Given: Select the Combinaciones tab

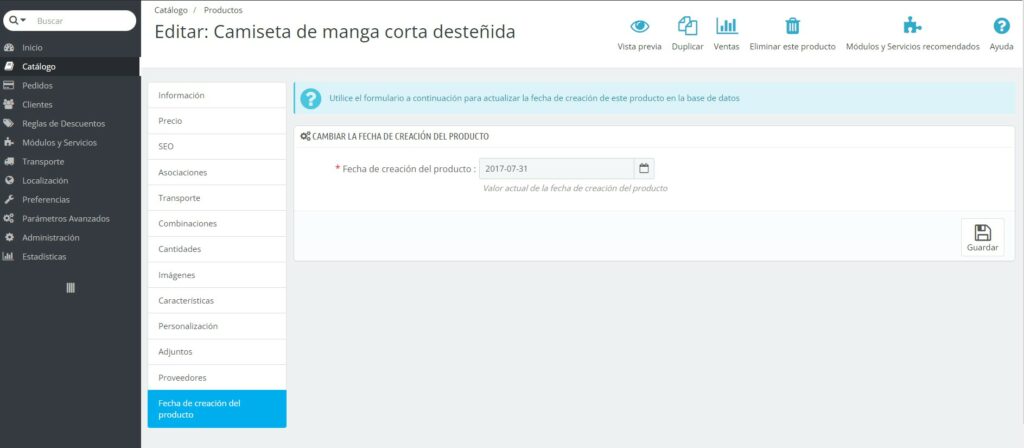Looking at the screenshot, I should click(216, 223).
